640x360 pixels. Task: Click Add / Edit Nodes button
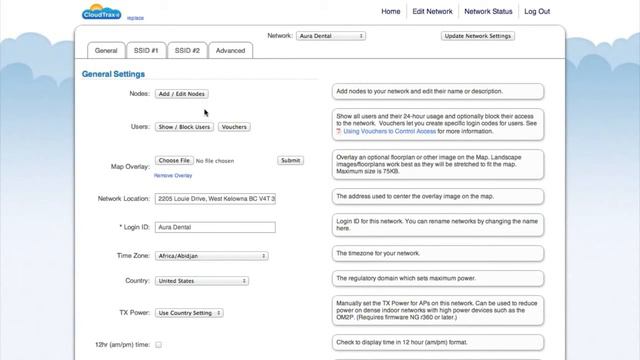[x=182, y=94]
